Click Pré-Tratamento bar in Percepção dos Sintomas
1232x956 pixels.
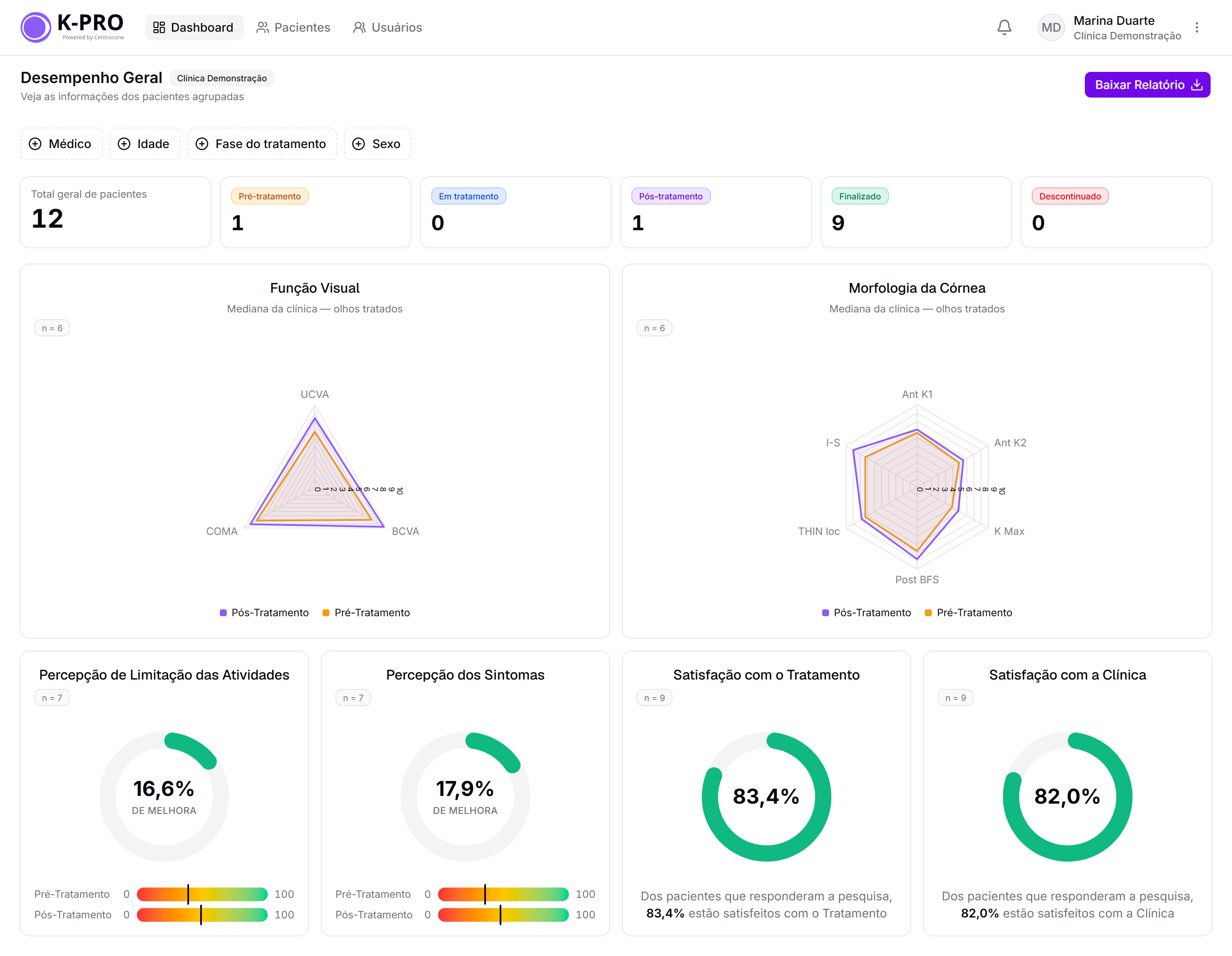503,894
